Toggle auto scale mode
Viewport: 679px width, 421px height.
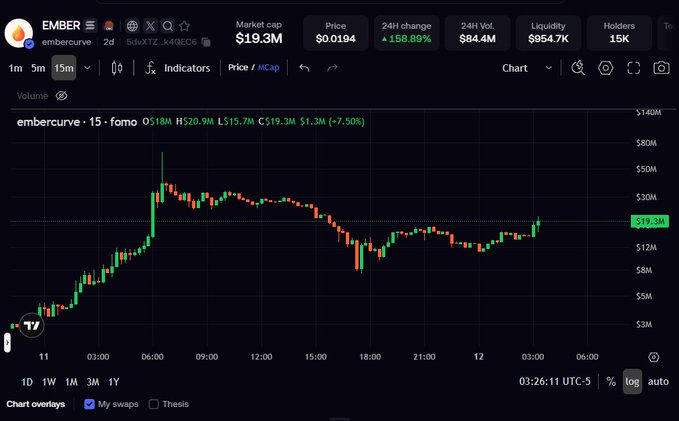click(658, 382)
